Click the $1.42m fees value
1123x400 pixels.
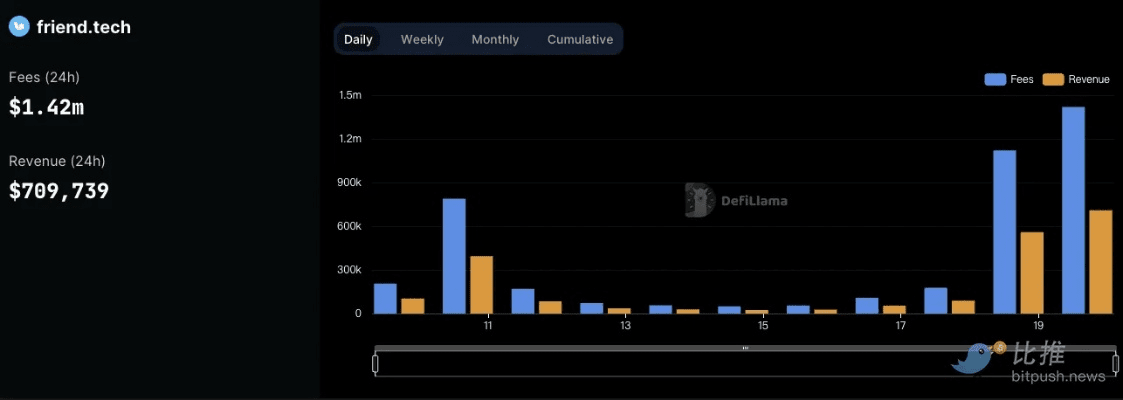[46, 107]
